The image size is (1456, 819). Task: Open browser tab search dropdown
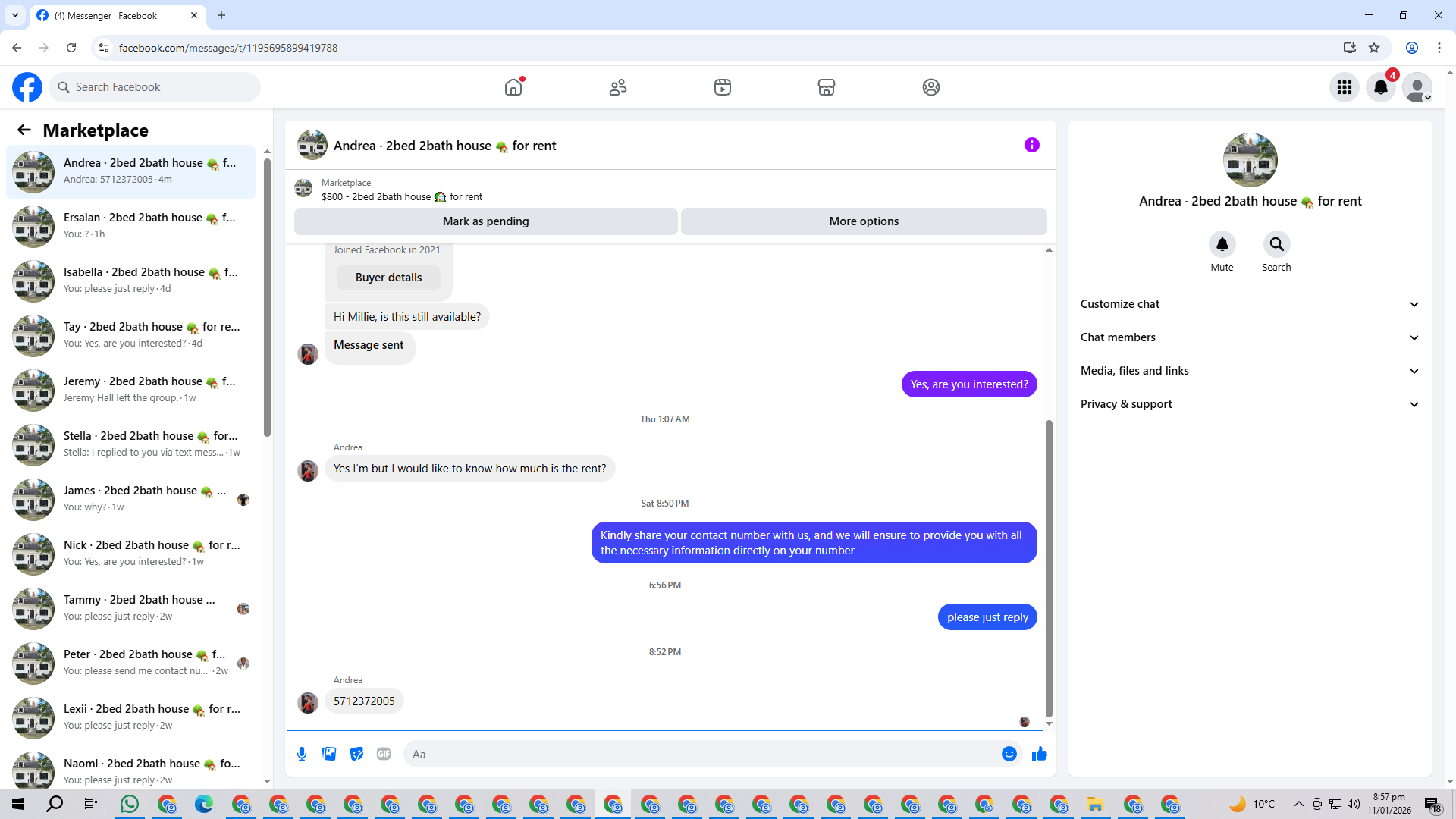15,15
